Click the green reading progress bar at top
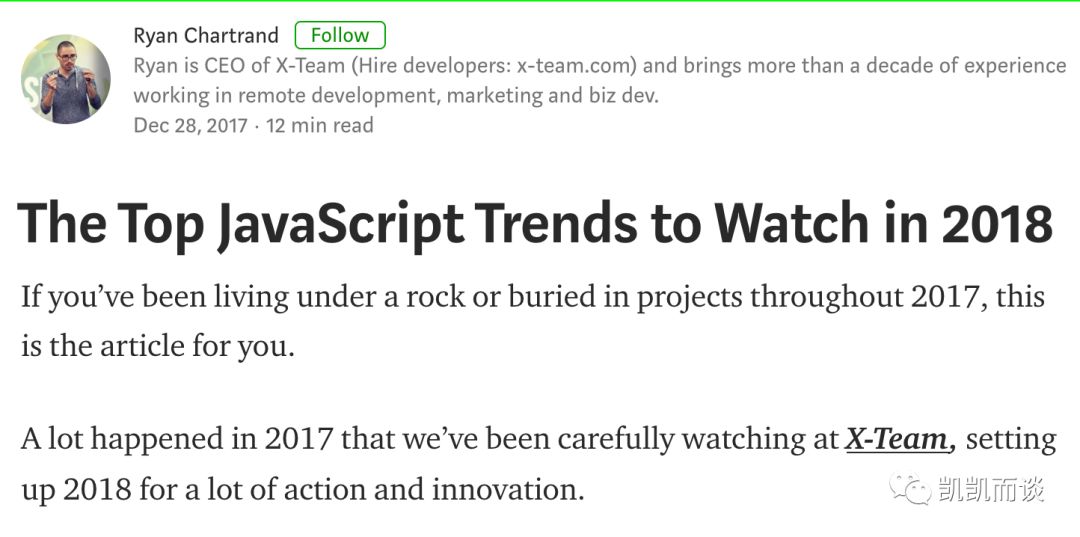 tap(540, 1)
